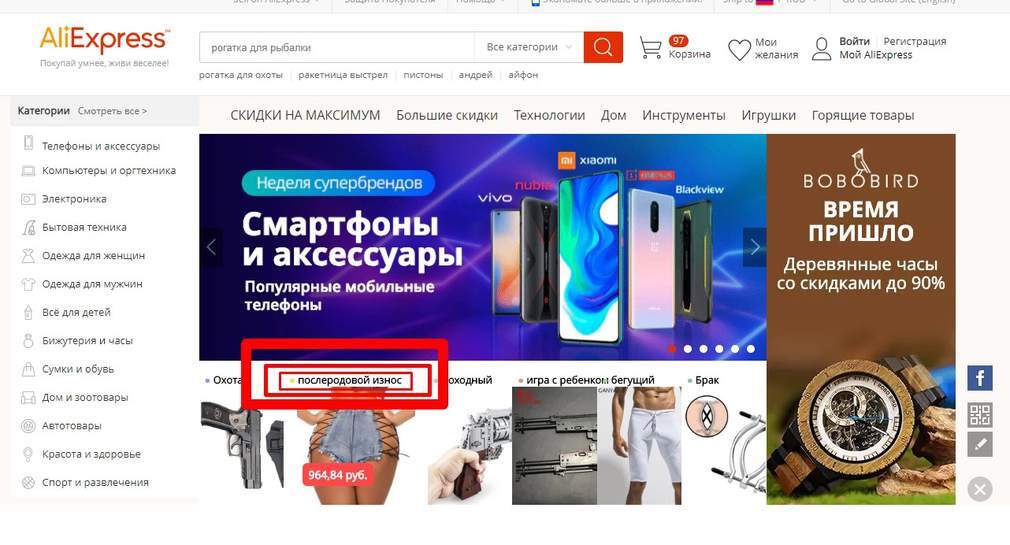Select the first carousel indicator dot
This screenshot has width=1010, height=545.
[672, 349]
